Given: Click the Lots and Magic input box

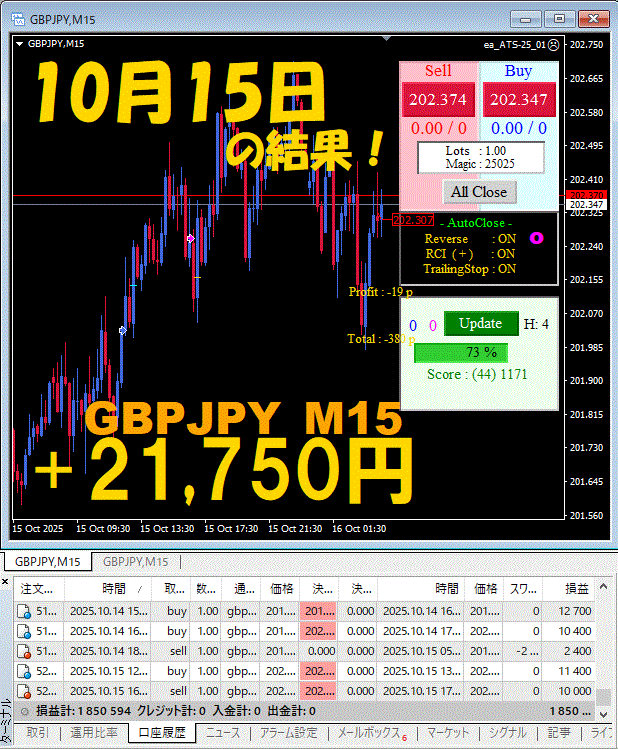Looking at the screenshot, I should [x=480, y=158].
